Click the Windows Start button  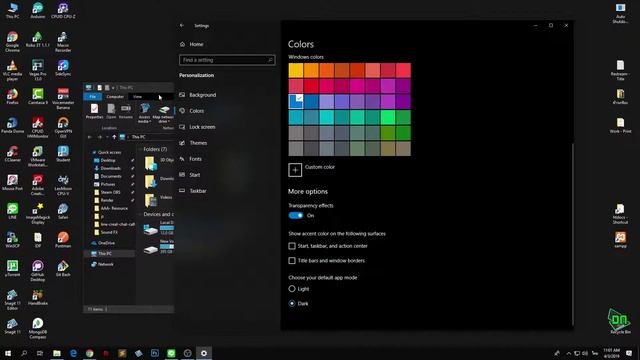(8, 353)
